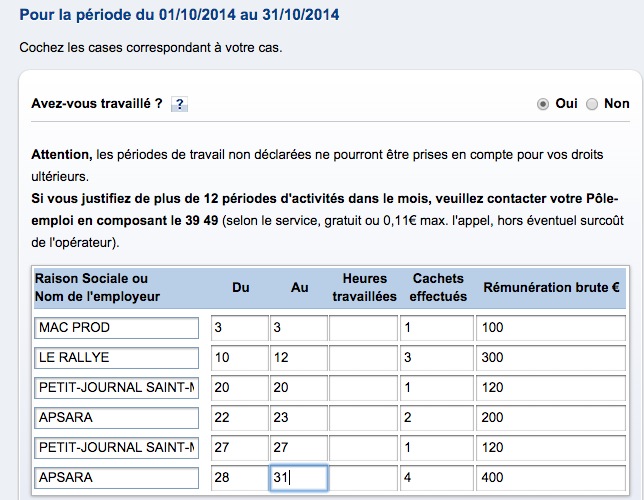Screen dimensions: 644x500
Task: Click the remuneration field showing 400
Action: pos(551,477)
